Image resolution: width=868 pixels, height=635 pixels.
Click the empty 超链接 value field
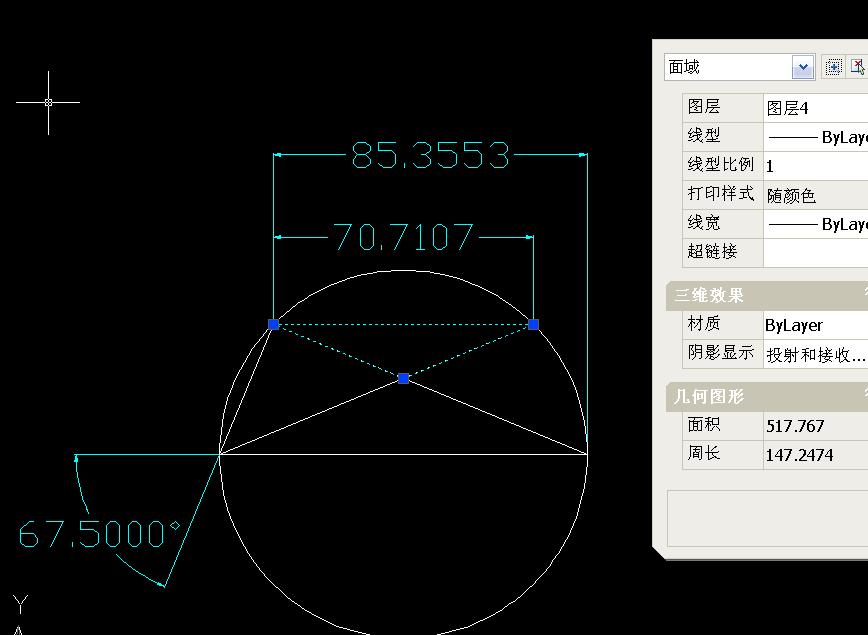815,252
